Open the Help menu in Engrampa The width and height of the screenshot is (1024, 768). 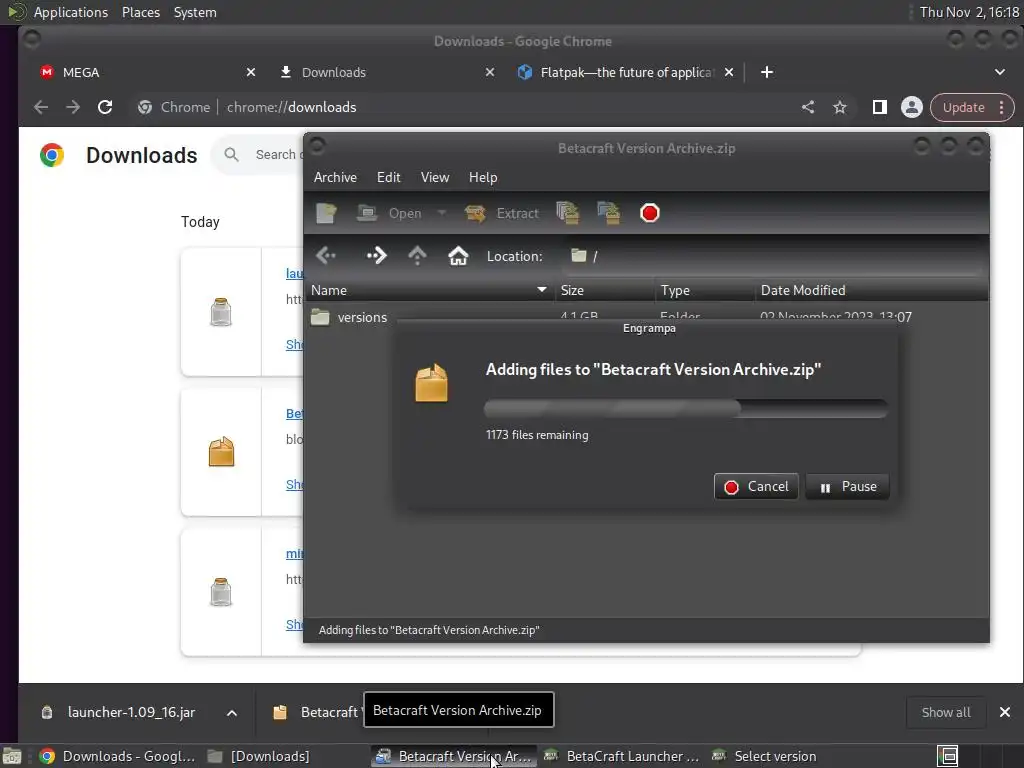point(483,177)
